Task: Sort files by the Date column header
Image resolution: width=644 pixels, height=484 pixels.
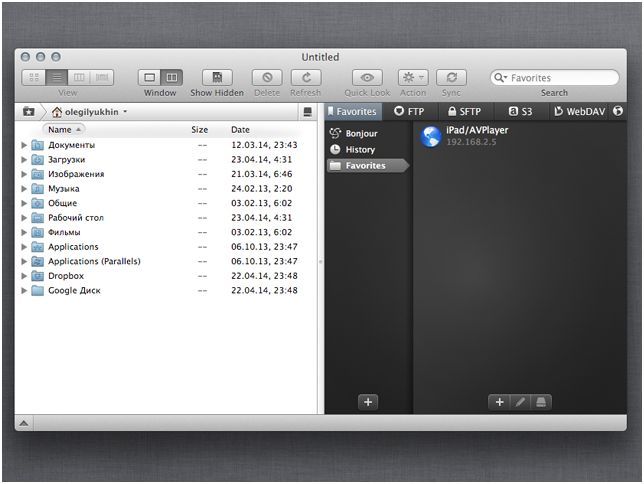Action: click(x=241, y=129)
